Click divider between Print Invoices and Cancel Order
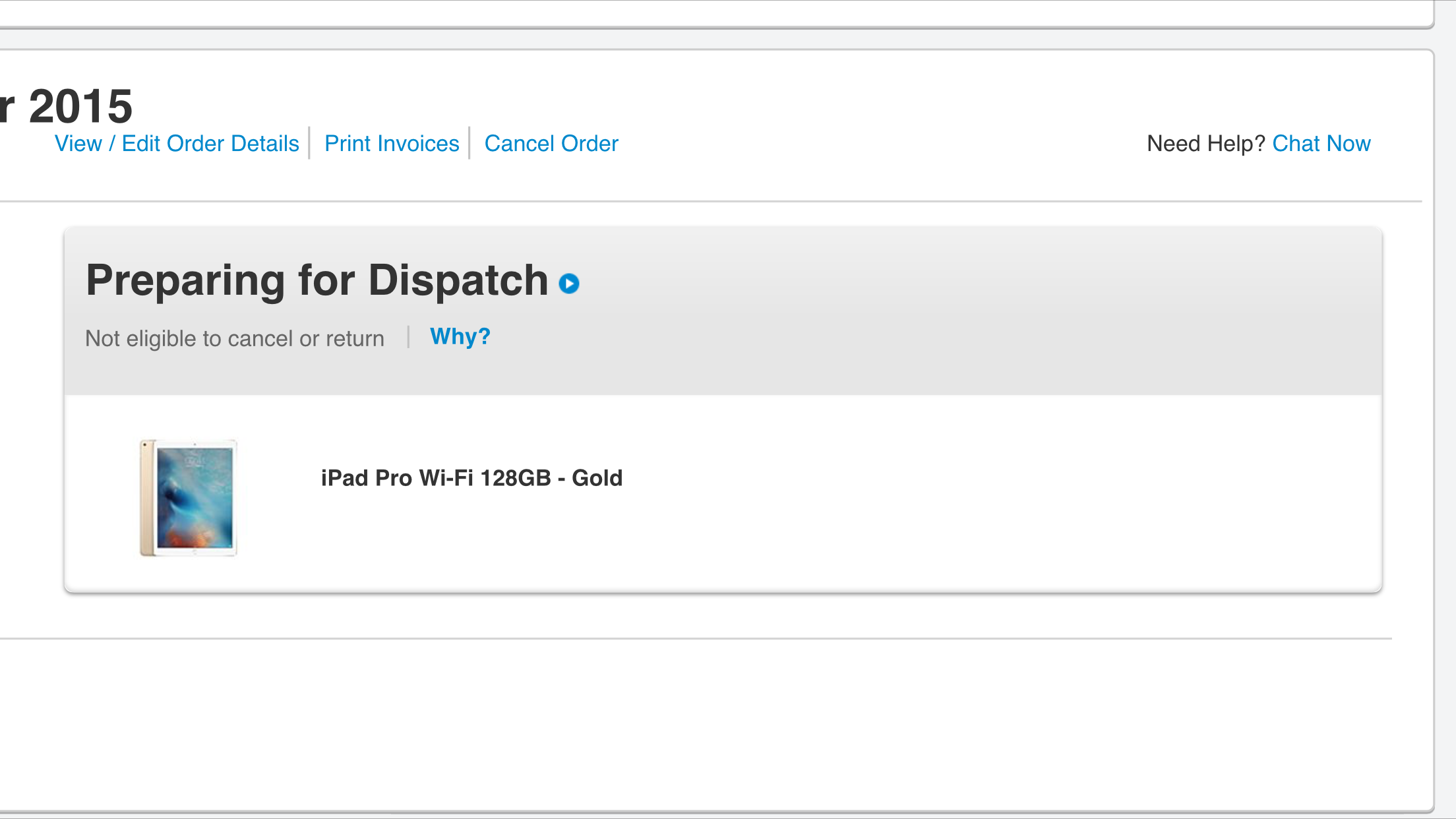 [x=470, y=143]
